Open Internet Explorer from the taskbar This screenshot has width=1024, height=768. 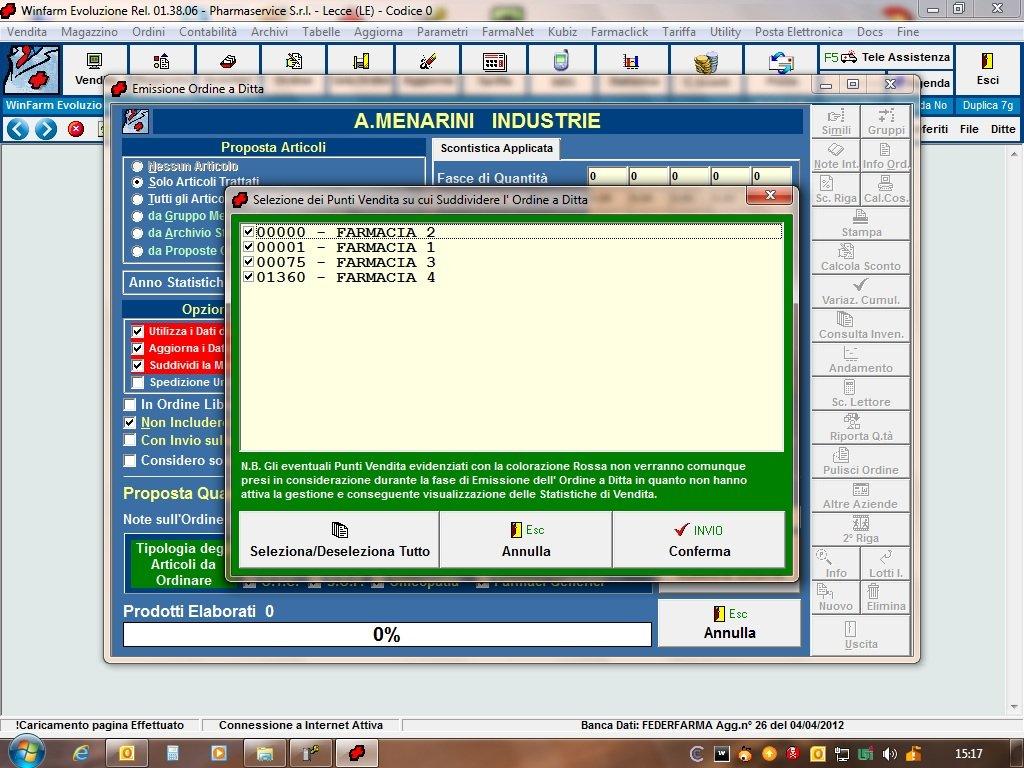tap(81, 752)
